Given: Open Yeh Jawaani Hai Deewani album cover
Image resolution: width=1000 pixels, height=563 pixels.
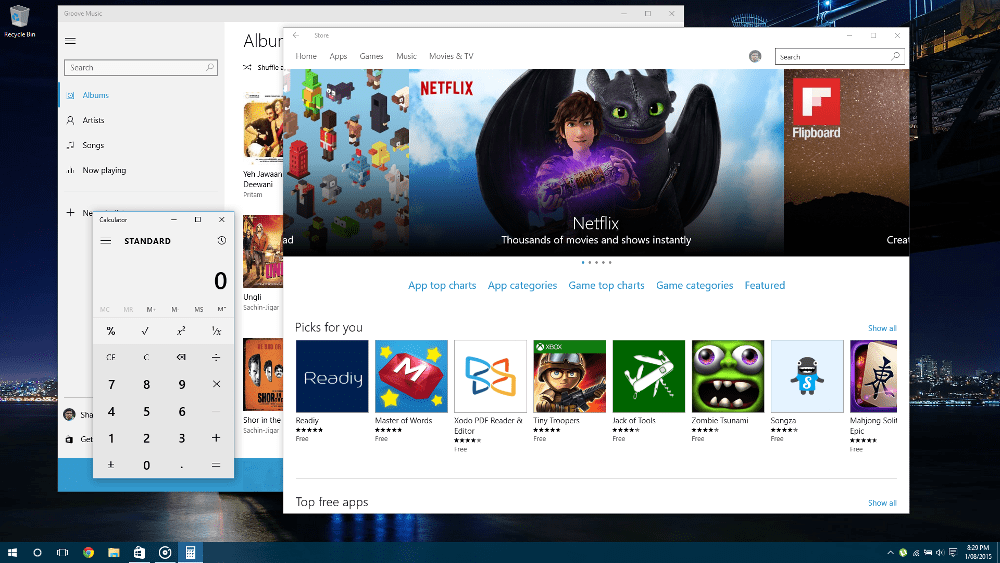Looking at the screenshot, I should (263, 129).
